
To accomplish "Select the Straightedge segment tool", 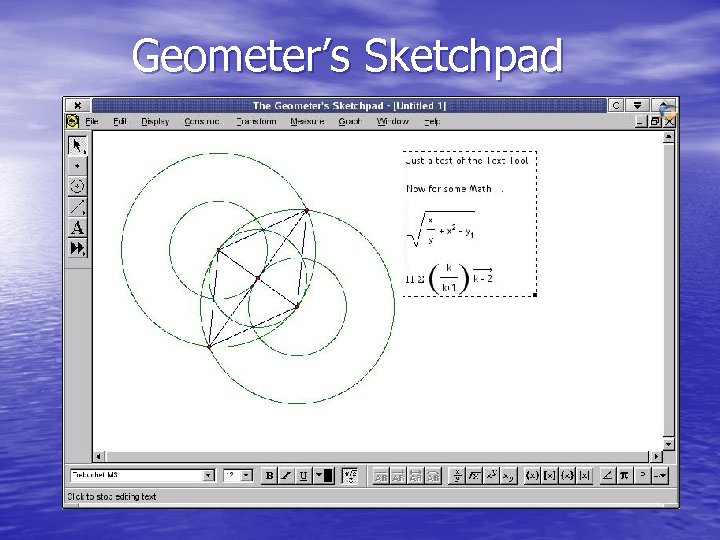I will tap(77, 207).
